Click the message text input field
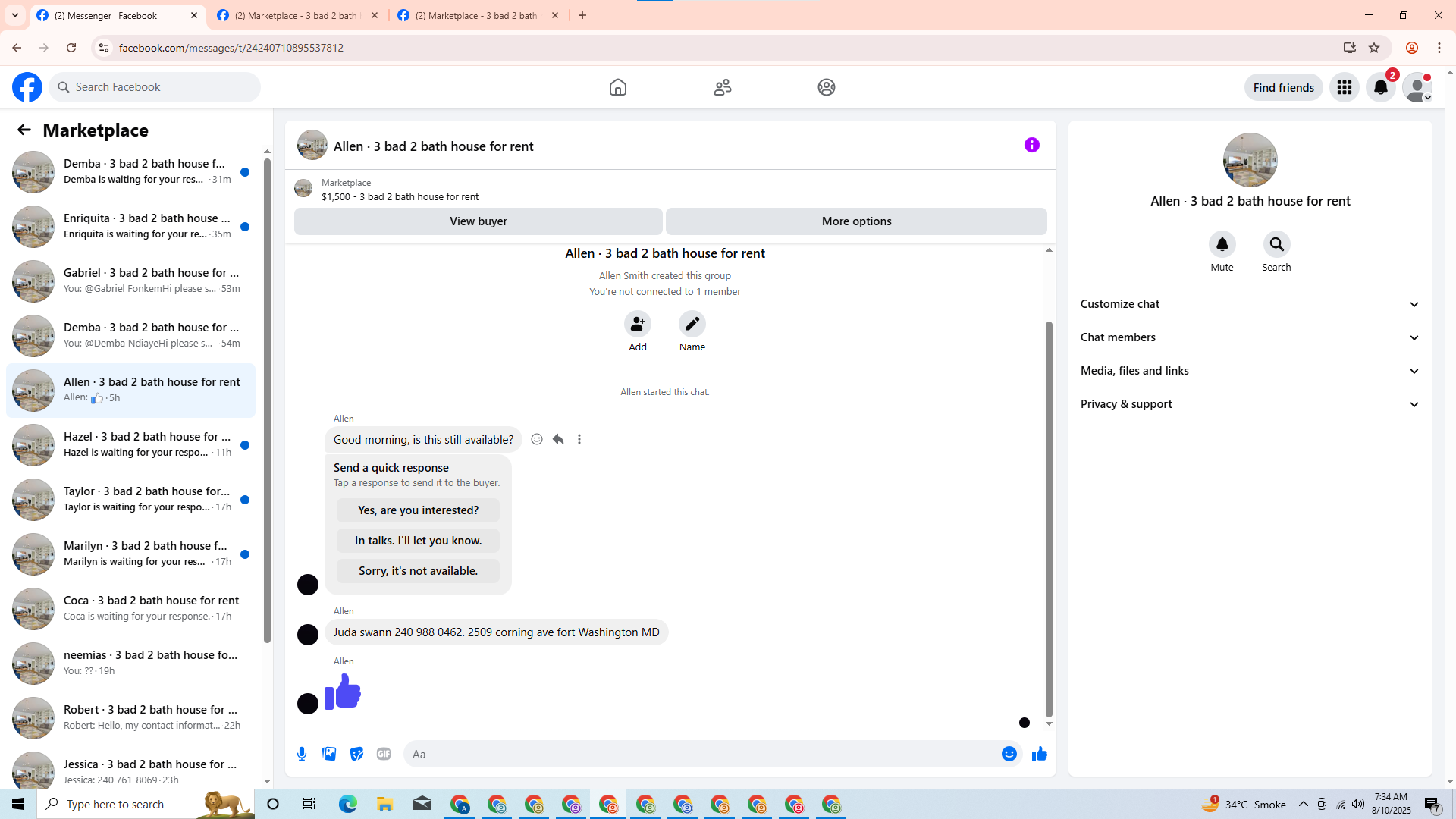The width and height of the screenshot is (1456, 819). [698, 754]
